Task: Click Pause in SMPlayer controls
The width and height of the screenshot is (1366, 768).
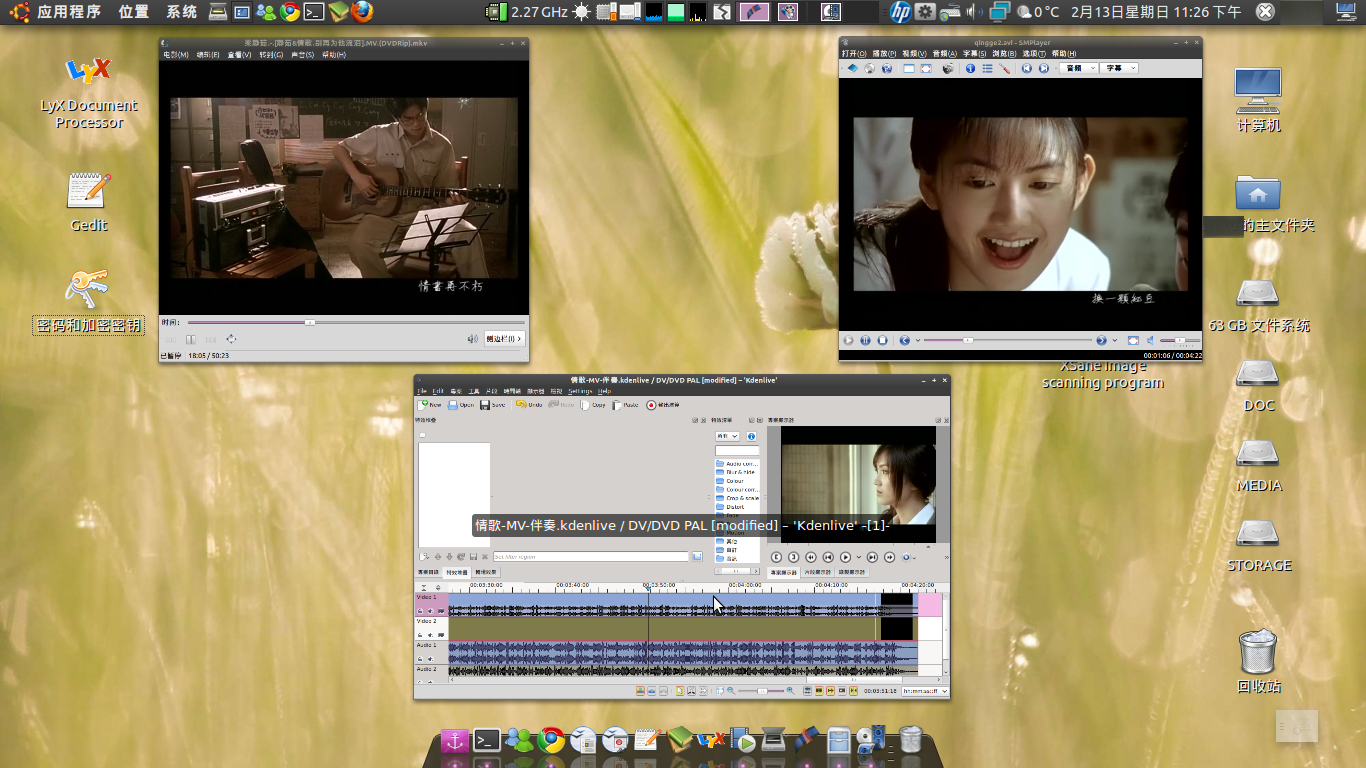Action: (865, 340)
